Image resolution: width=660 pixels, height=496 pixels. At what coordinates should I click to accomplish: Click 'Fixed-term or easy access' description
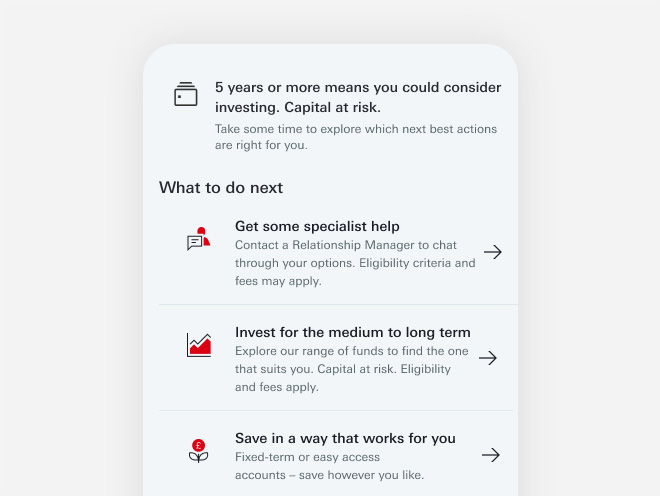click(x=307, y=457)
